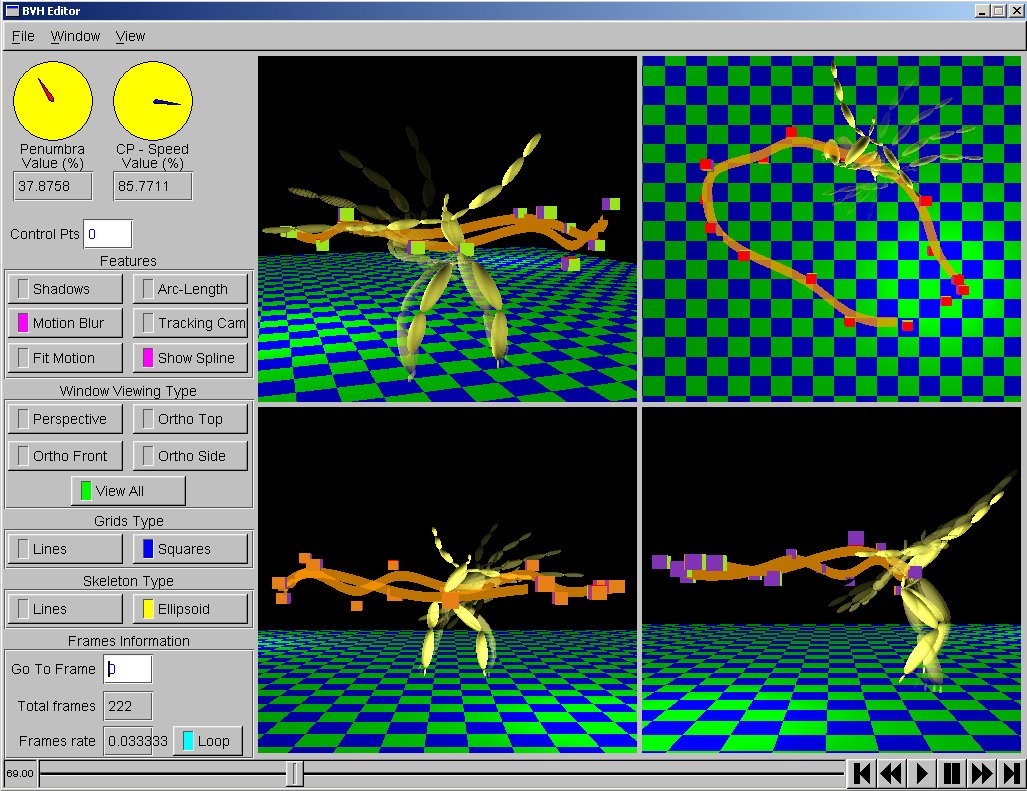Viewport: 1027px width, 791px height.
Task: Turn on Tracking Cam
Action: coord(190,323)
